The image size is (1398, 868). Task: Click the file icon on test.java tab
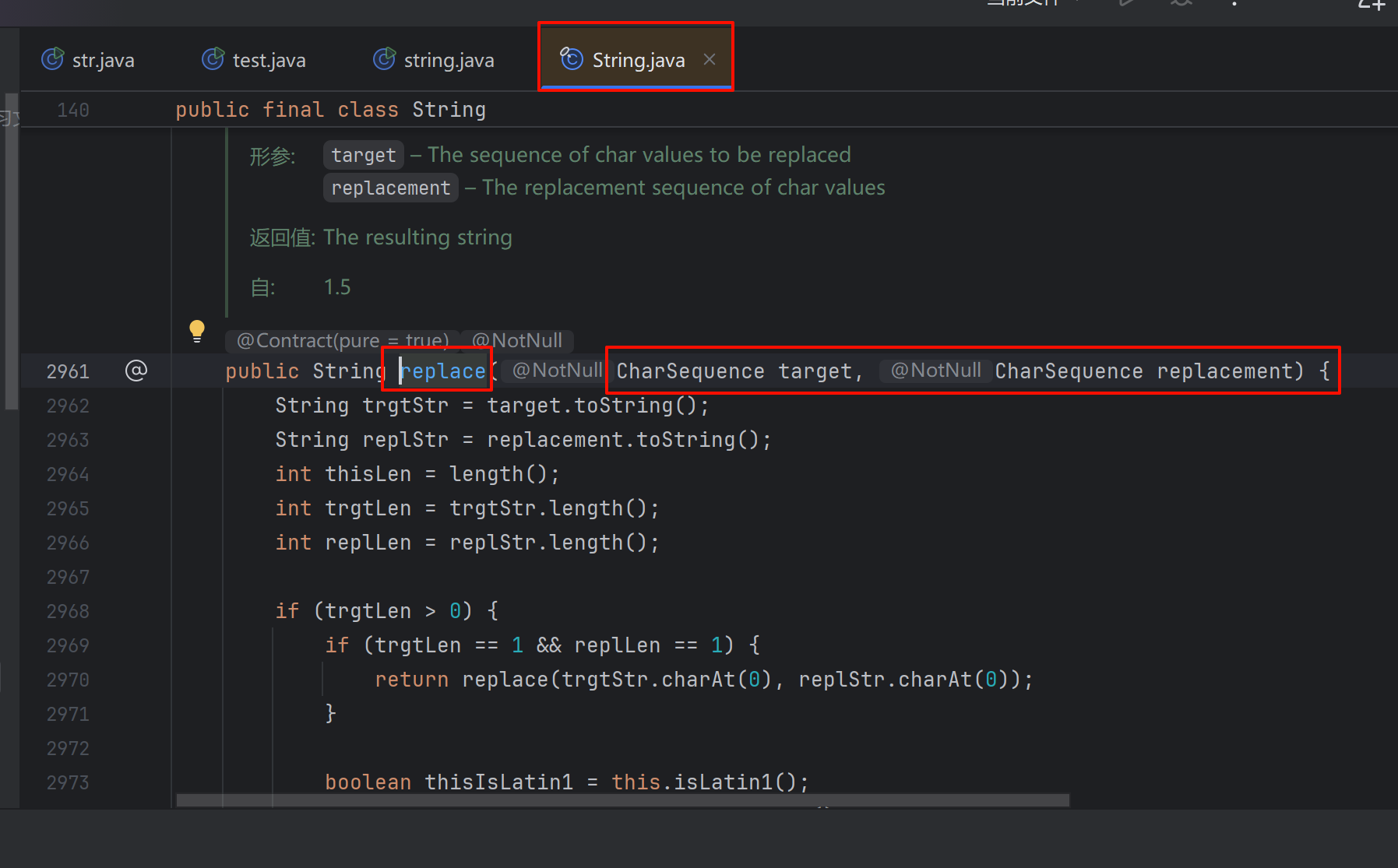click(x=213, y=59)
